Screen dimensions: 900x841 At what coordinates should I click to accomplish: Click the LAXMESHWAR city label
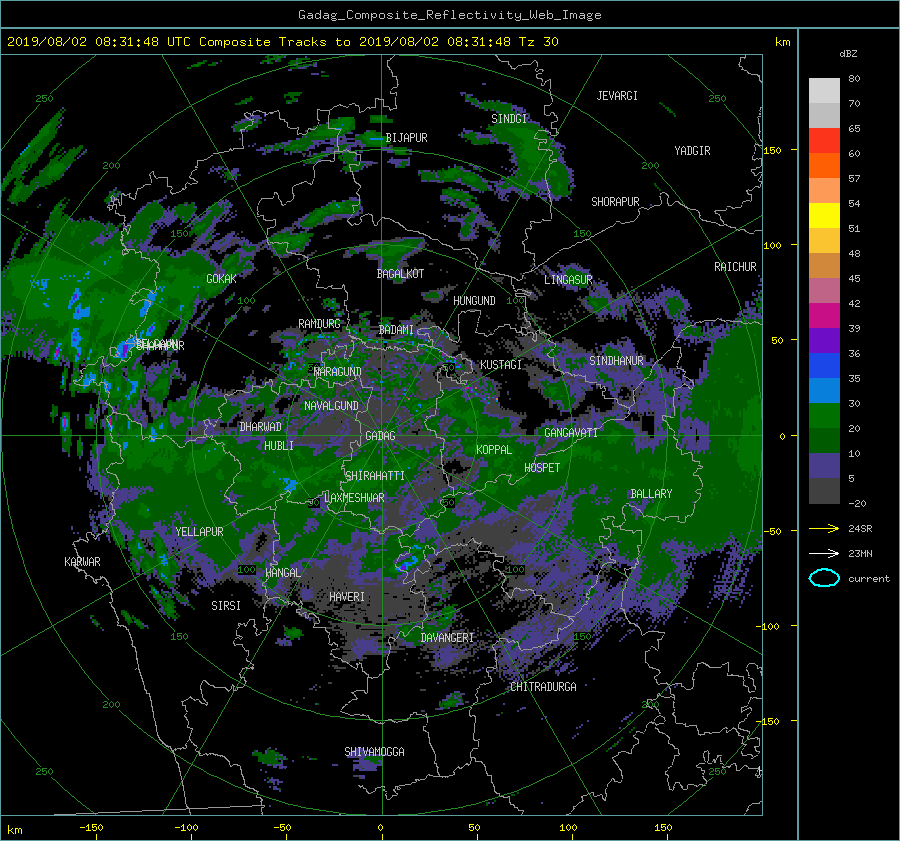click(x=354, y=498)
